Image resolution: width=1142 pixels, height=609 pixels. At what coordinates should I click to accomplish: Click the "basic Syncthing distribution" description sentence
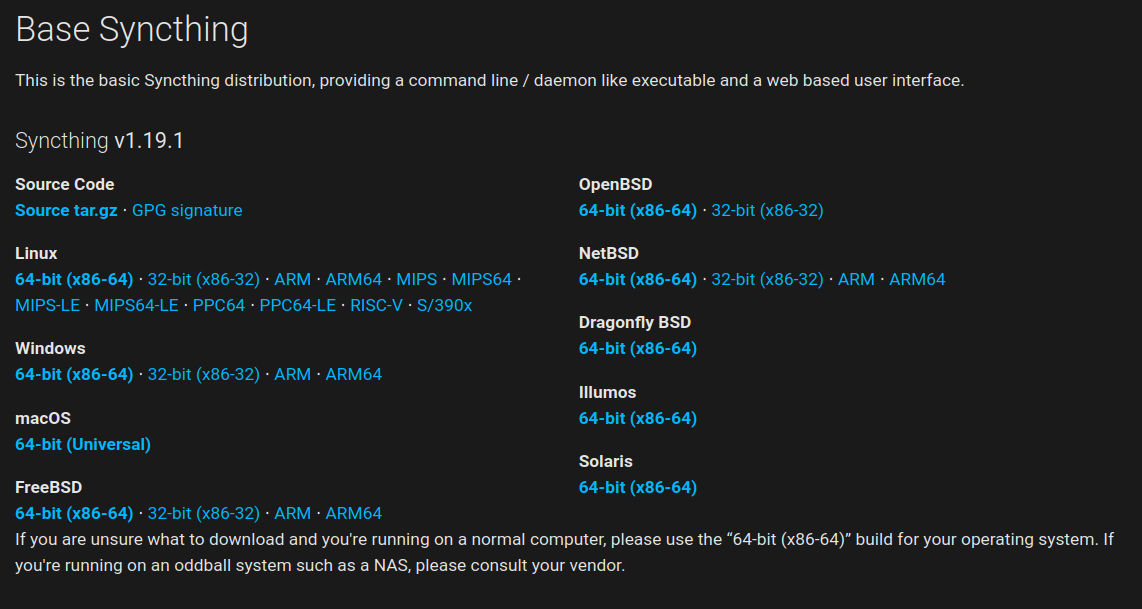(489, 80)
